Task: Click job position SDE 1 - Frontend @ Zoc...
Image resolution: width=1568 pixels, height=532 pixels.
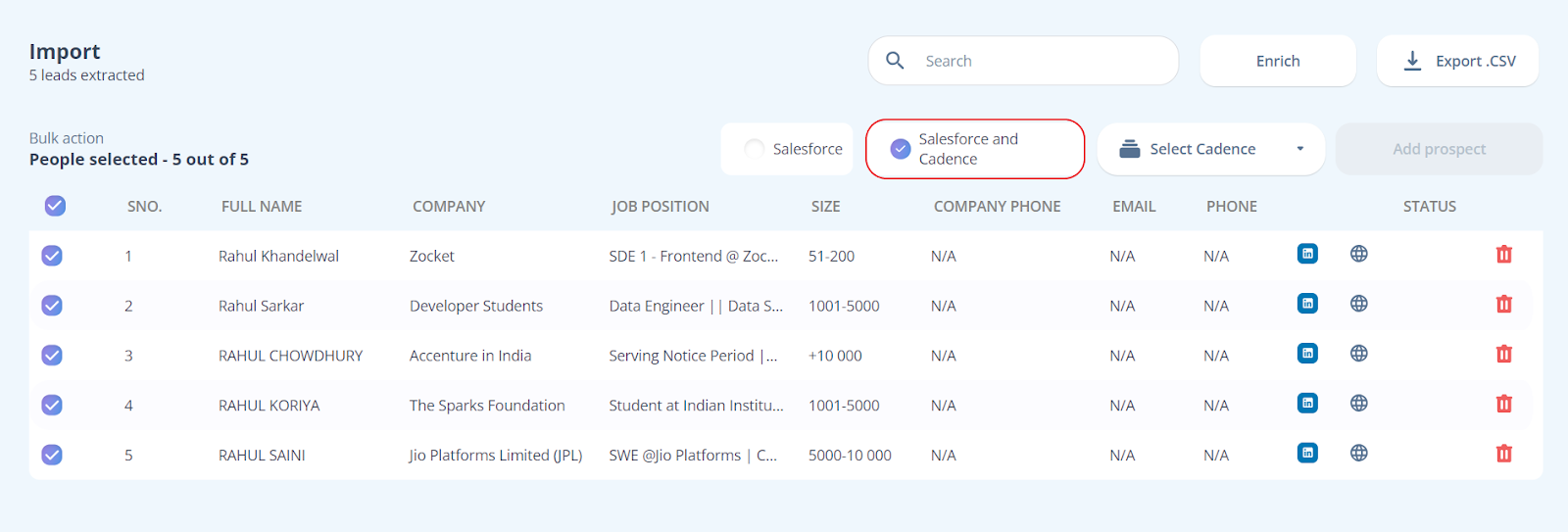Action: click(x=694, y=256)
